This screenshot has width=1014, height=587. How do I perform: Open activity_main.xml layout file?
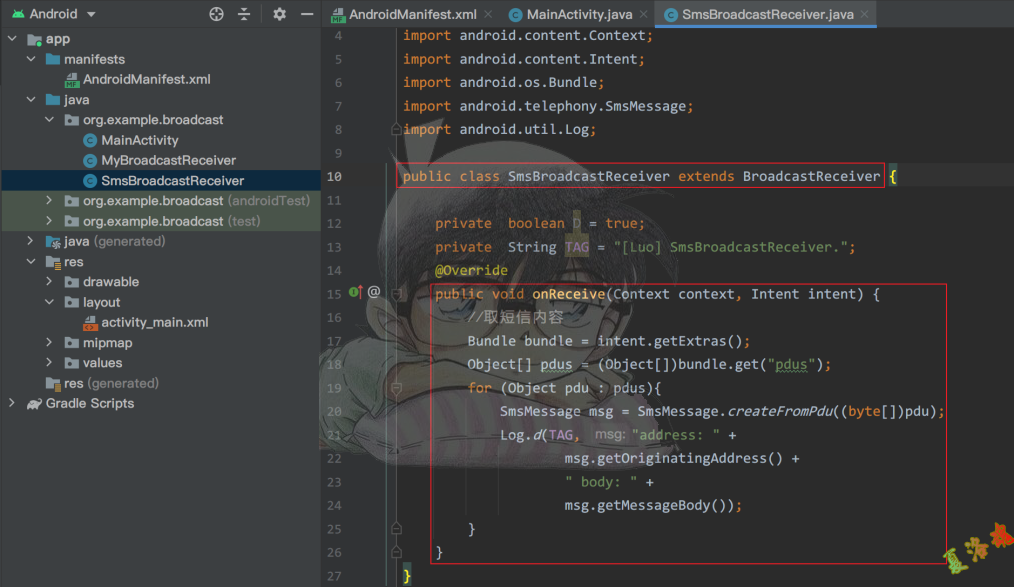tap(154, 322)
